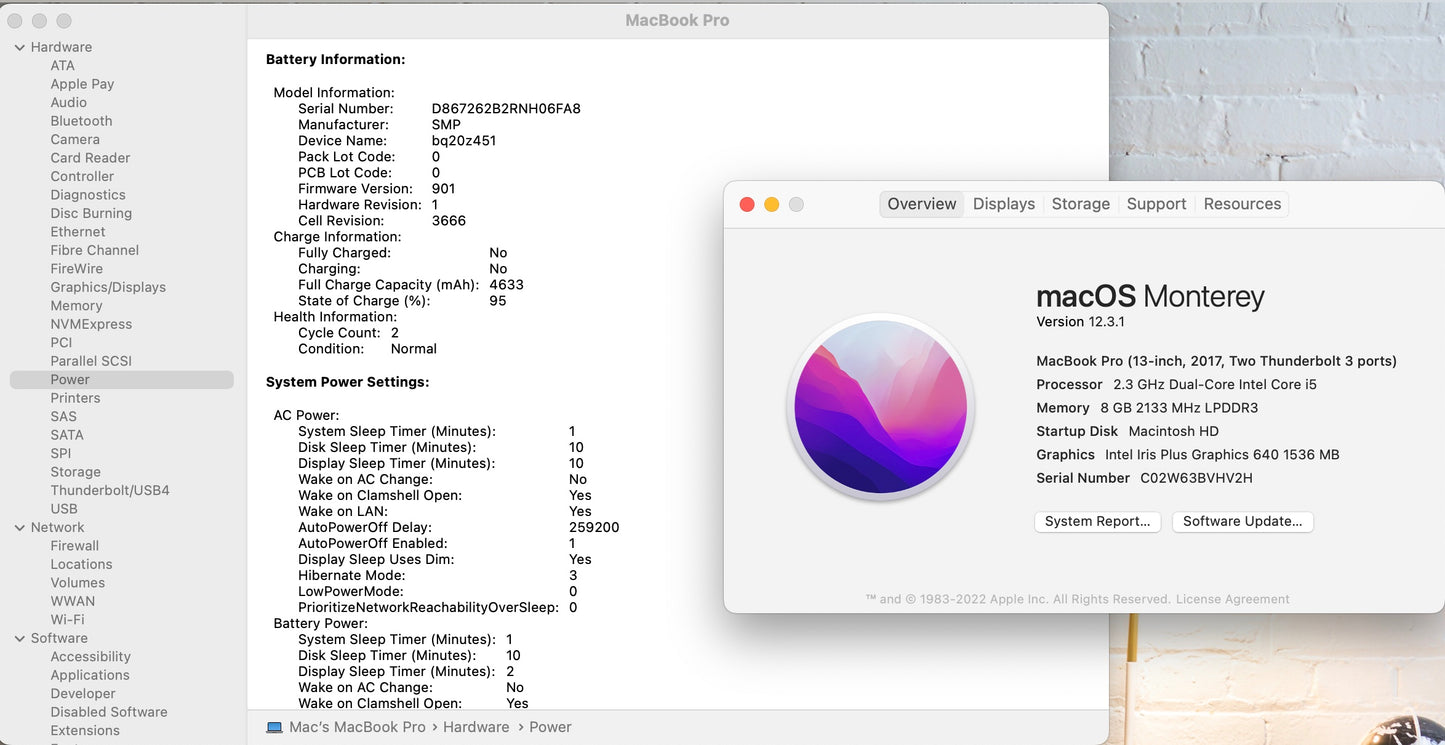Select Memory in the Hardware list
This screenshot has height=745, width=1445.
pos(76,306)
